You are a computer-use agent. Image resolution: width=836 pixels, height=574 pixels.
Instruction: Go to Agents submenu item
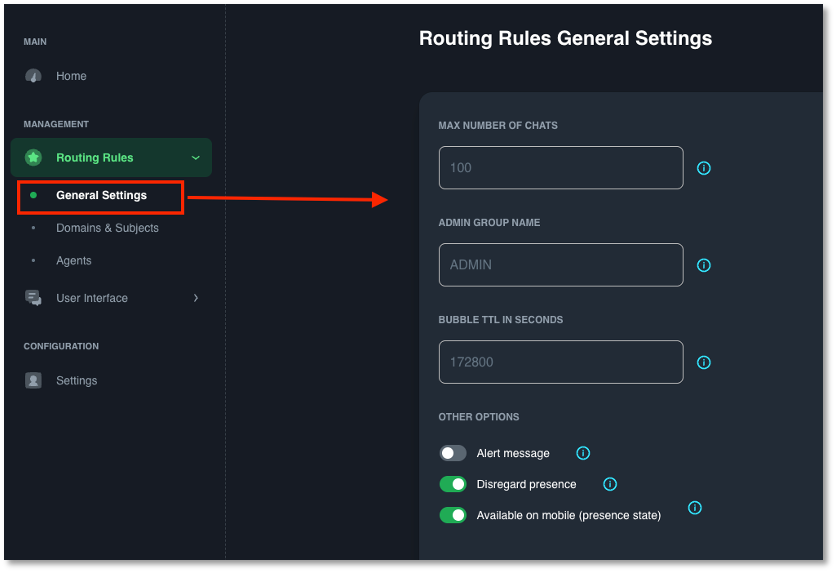(x=74, y=261)
